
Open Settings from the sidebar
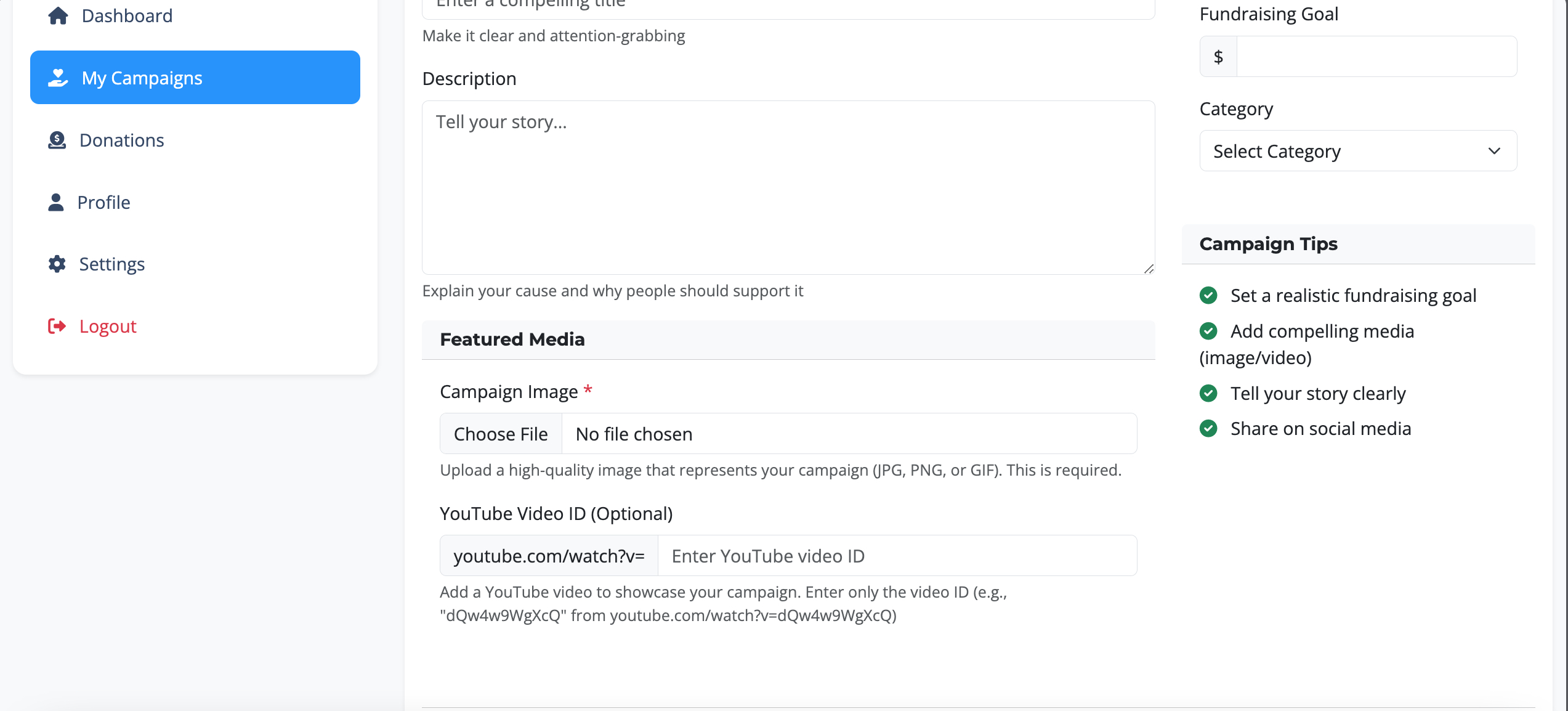[x=111, y=264]
